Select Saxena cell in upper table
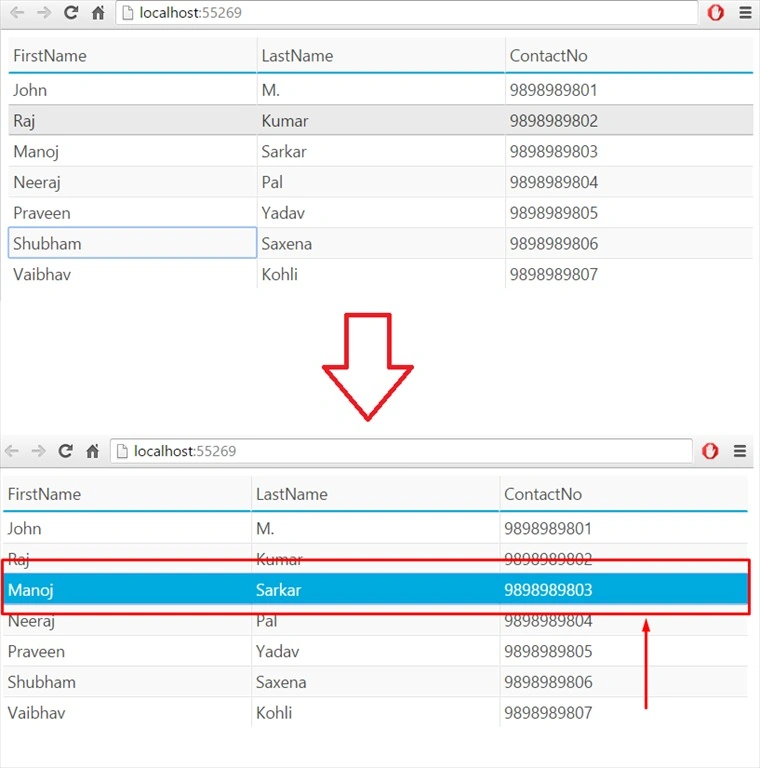The image size is (760, 768). (x=381, y=243)
